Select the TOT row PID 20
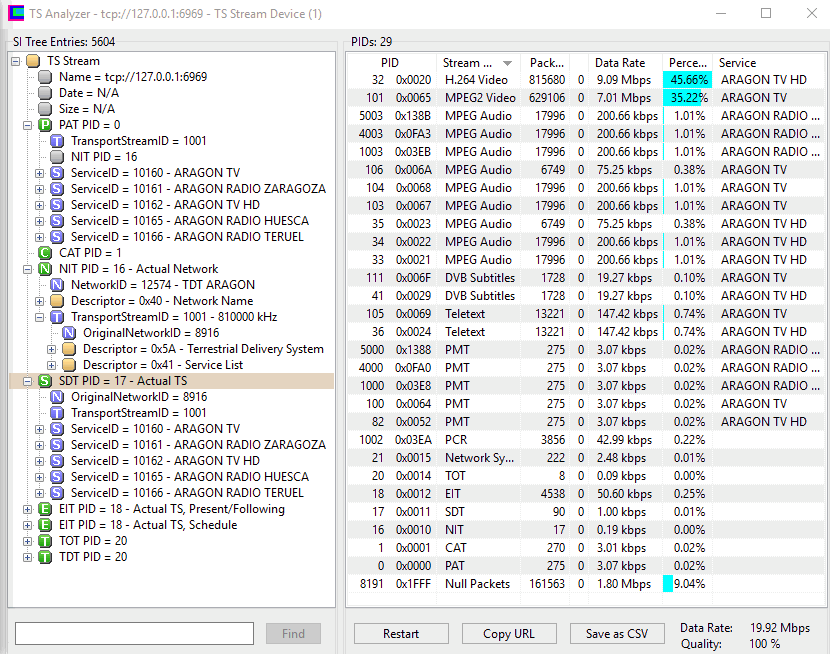 tap(585, 476)
